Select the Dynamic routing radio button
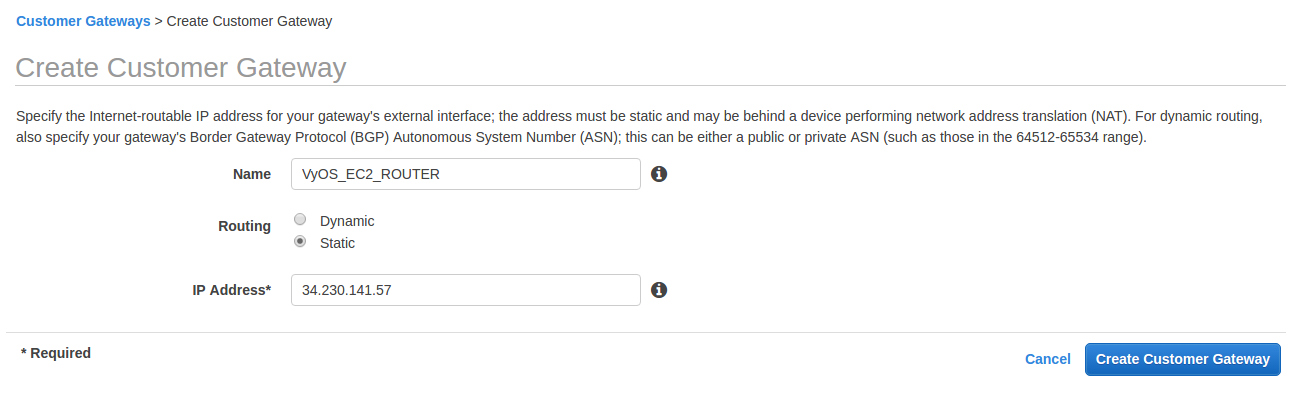This screenshot has height=393, width=1294. click(x=300, y=220)
